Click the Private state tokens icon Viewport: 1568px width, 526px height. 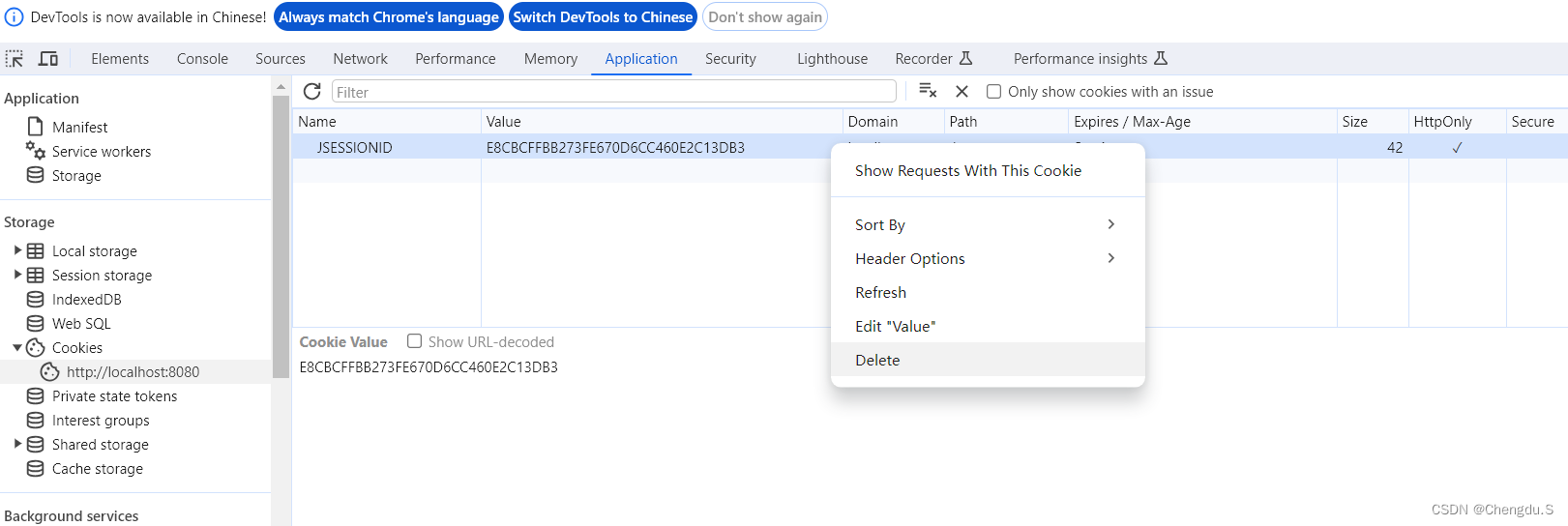36,395
